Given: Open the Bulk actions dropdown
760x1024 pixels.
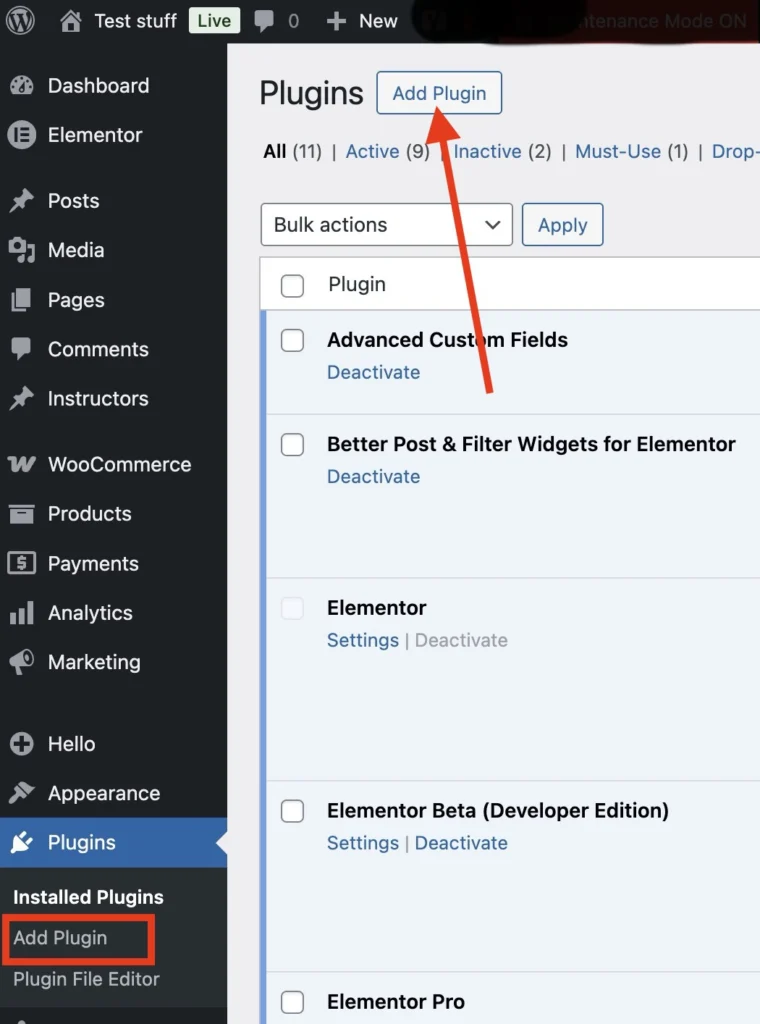Looking at the screenshot, I should pos(386,225).
